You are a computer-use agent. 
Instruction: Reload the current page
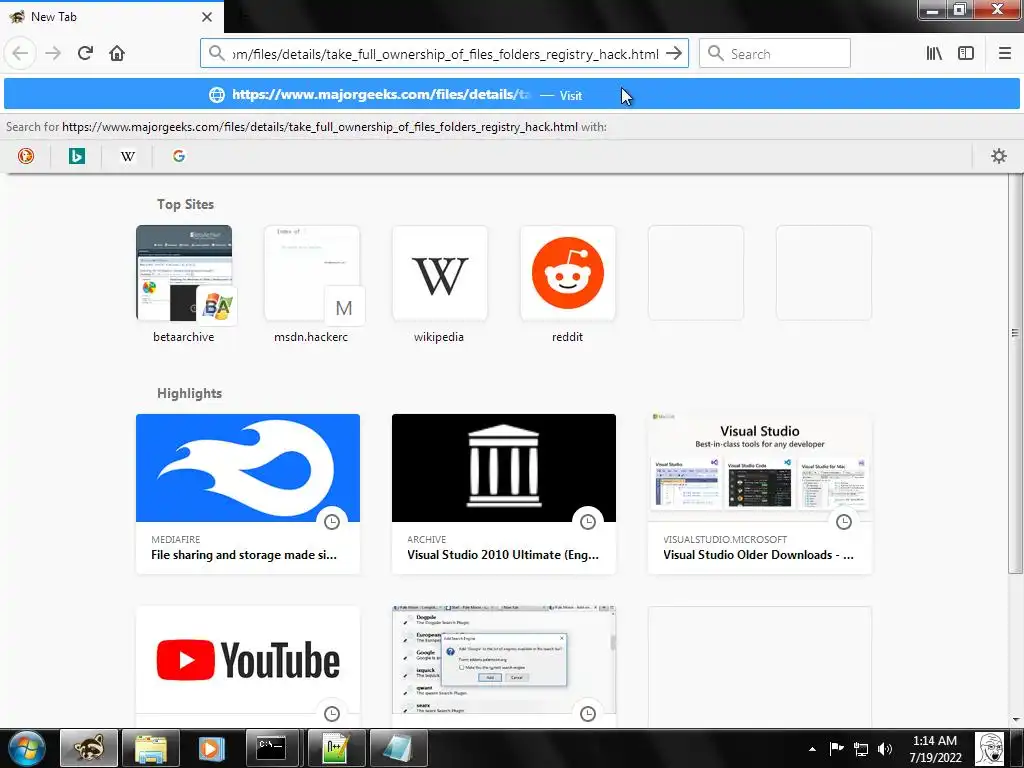click(x=85, y=53)
